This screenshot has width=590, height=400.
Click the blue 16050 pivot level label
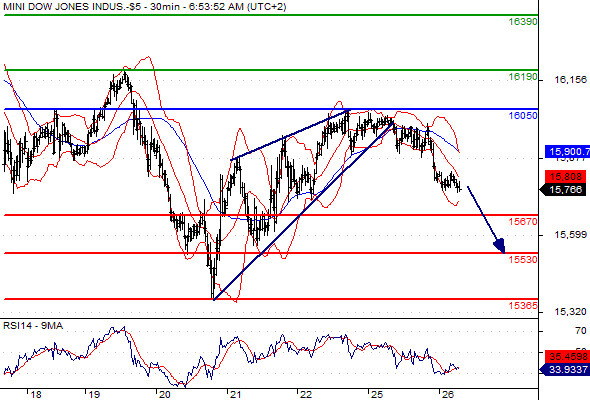point(523,116)
